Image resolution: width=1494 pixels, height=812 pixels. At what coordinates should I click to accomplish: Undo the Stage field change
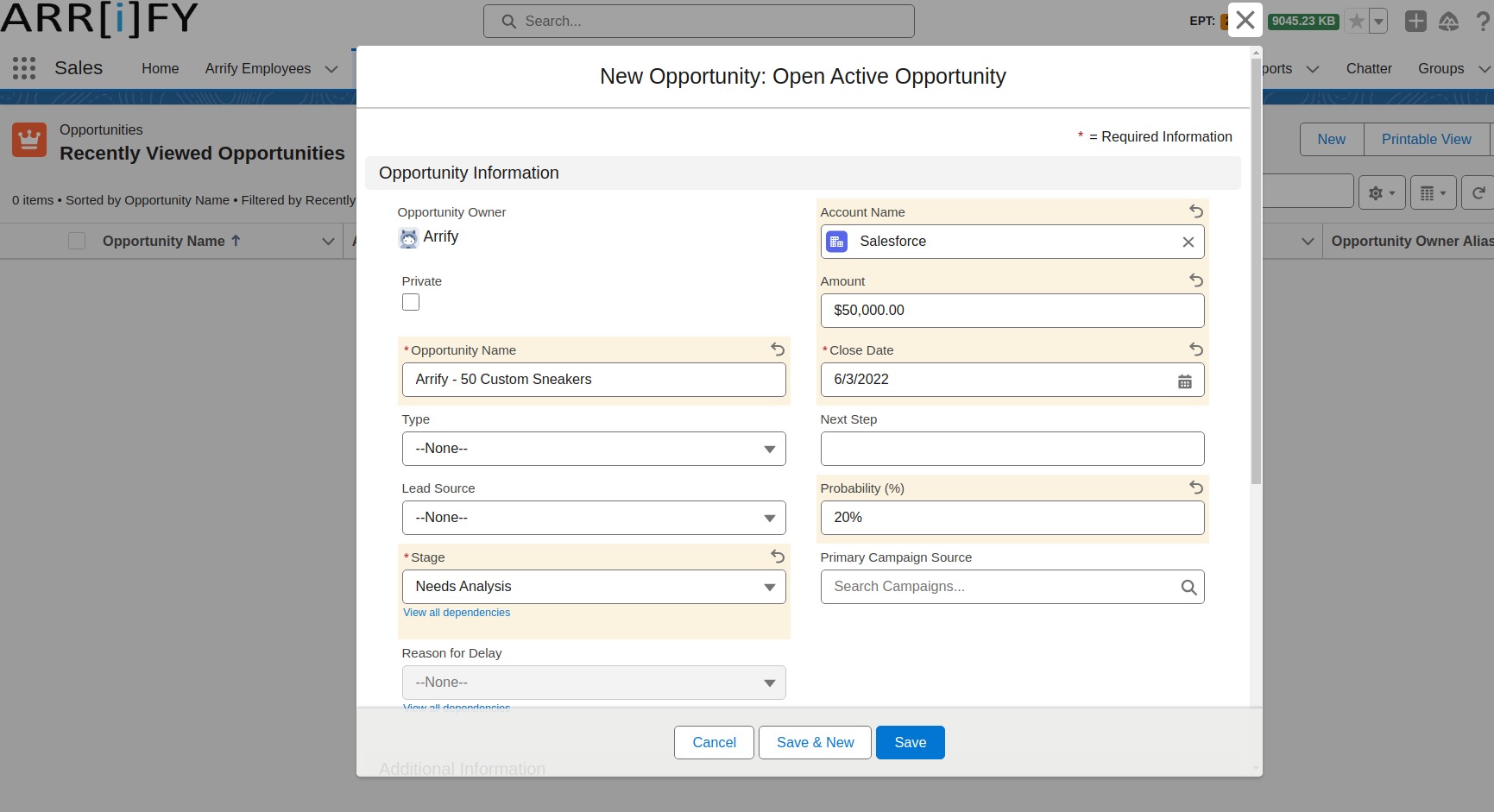pyautogui.click(x=777, y=557)
